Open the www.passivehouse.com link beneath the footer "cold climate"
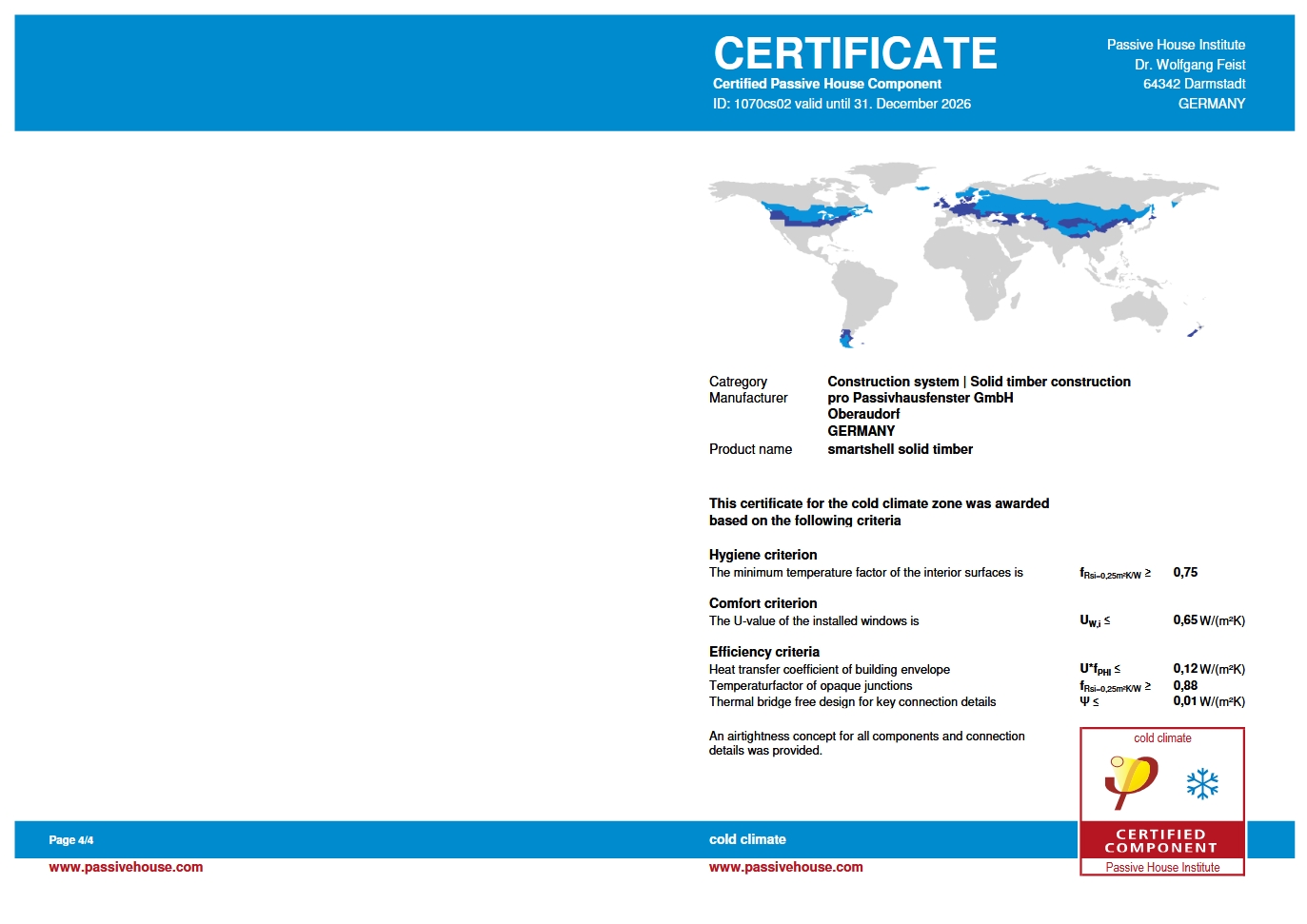The width and height of the screenshot is (1307, 924). (x=785, y=867)
